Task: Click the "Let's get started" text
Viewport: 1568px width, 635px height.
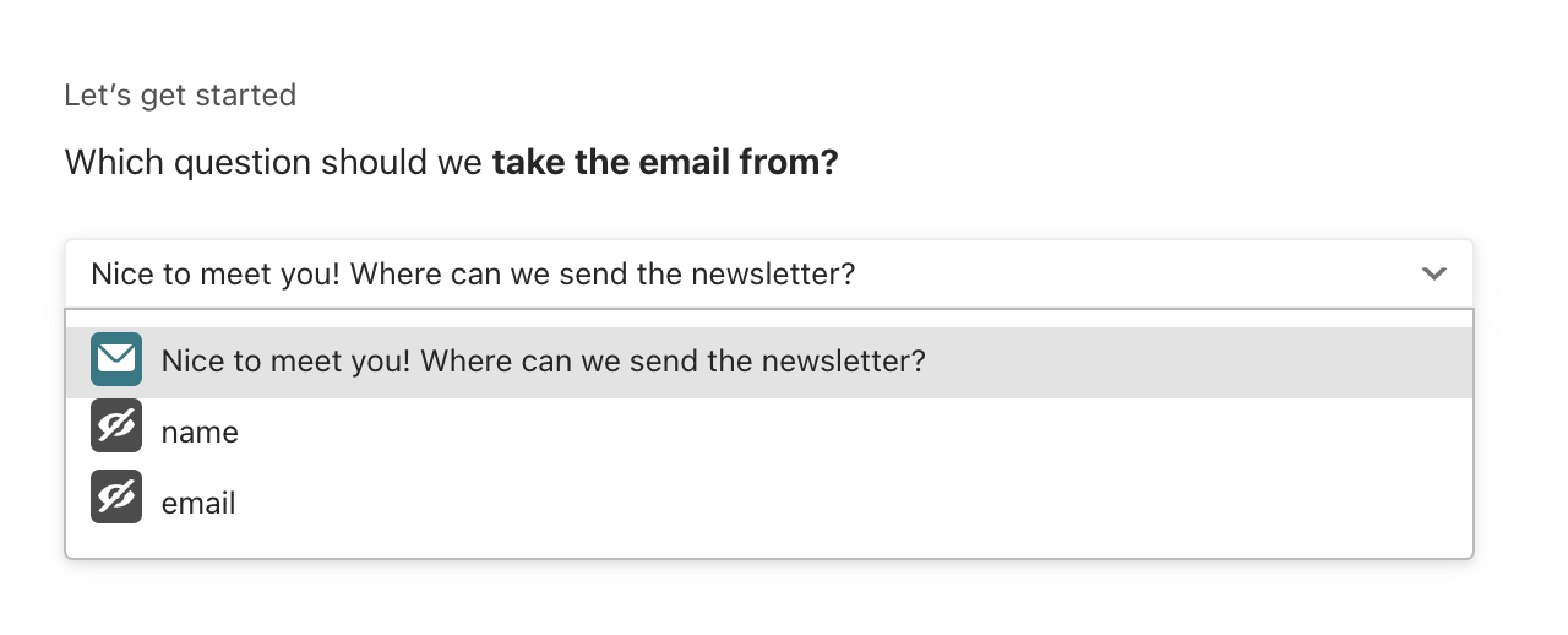Action: coord(180,96)
